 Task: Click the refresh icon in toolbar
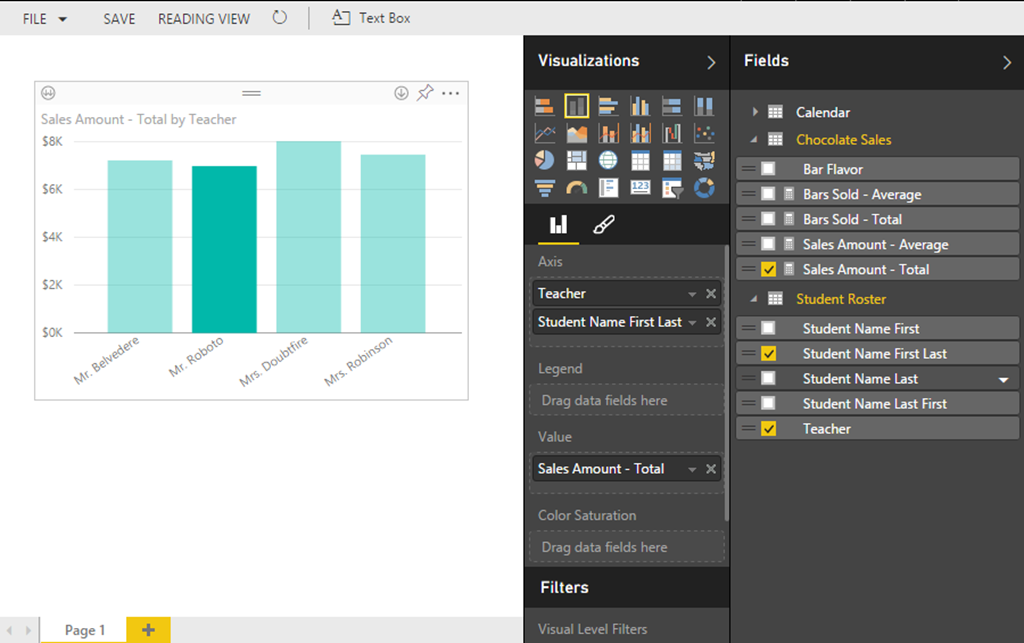pyautogui.click(x=280, y=18)
